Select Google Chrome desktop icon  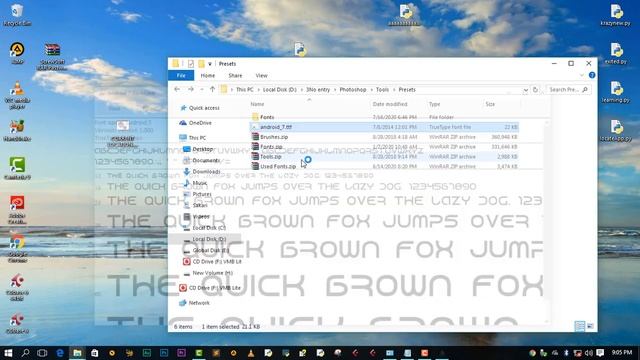click(17, 249)
